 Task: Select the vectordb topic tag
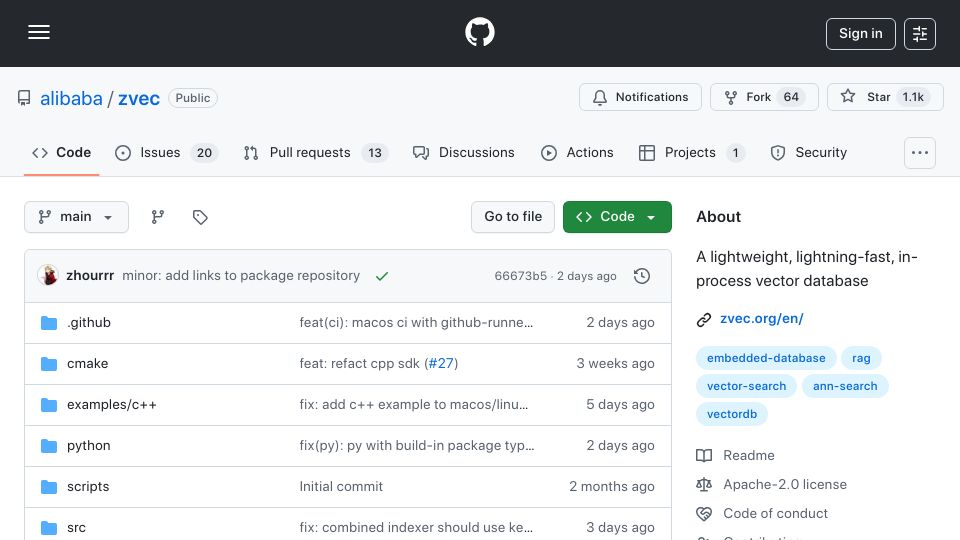click(732, 414)
